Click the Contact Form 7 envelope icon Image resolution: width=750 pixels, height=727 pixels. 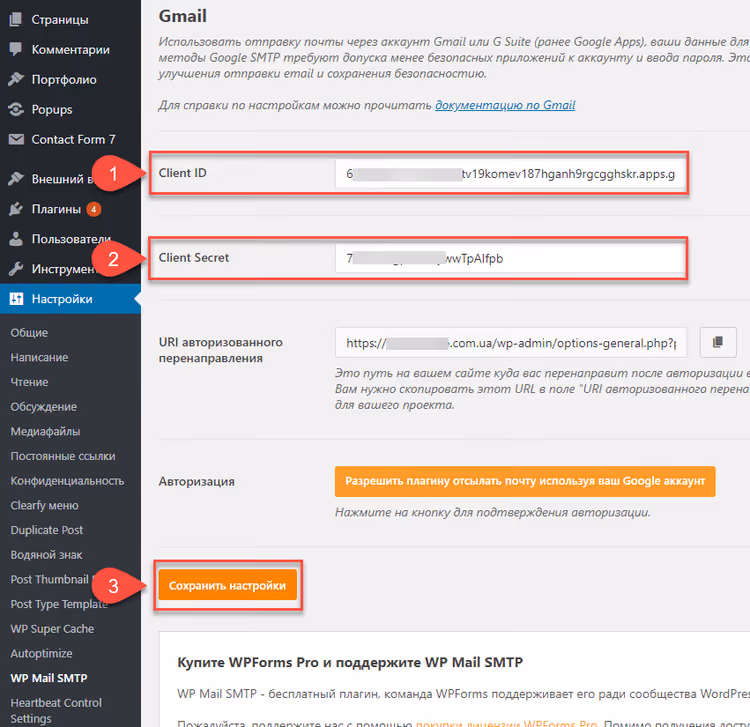[16, 139]
